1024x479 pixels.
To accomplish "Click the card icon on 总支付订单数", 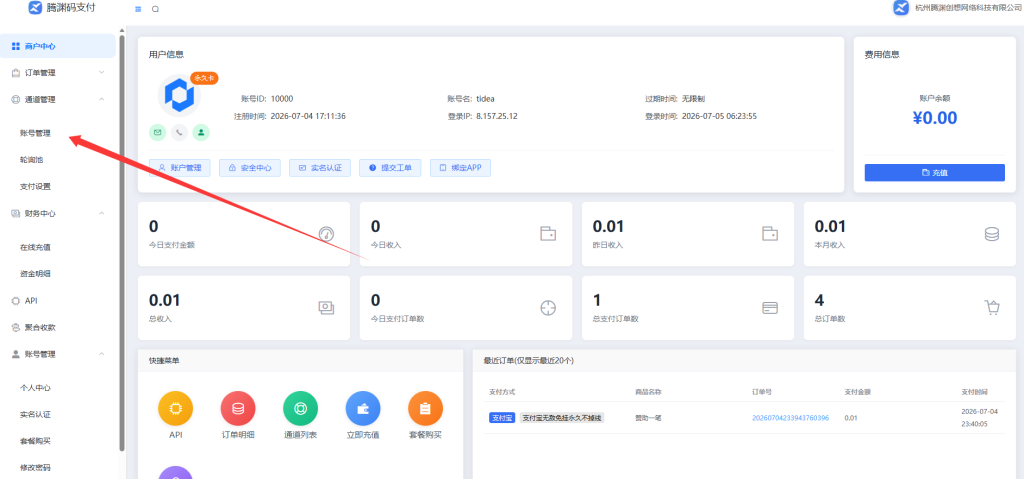I will tap(770, 308).
